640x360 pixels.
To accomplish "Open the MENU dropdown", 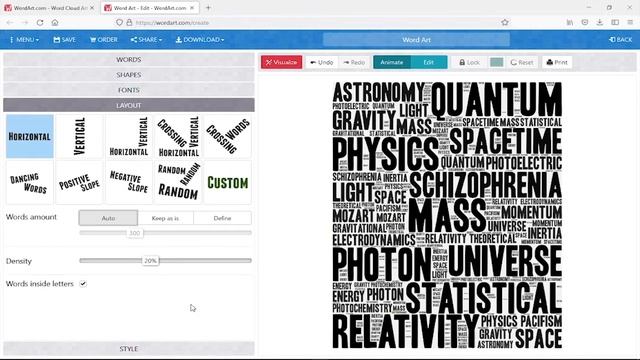I will [24, 40].
